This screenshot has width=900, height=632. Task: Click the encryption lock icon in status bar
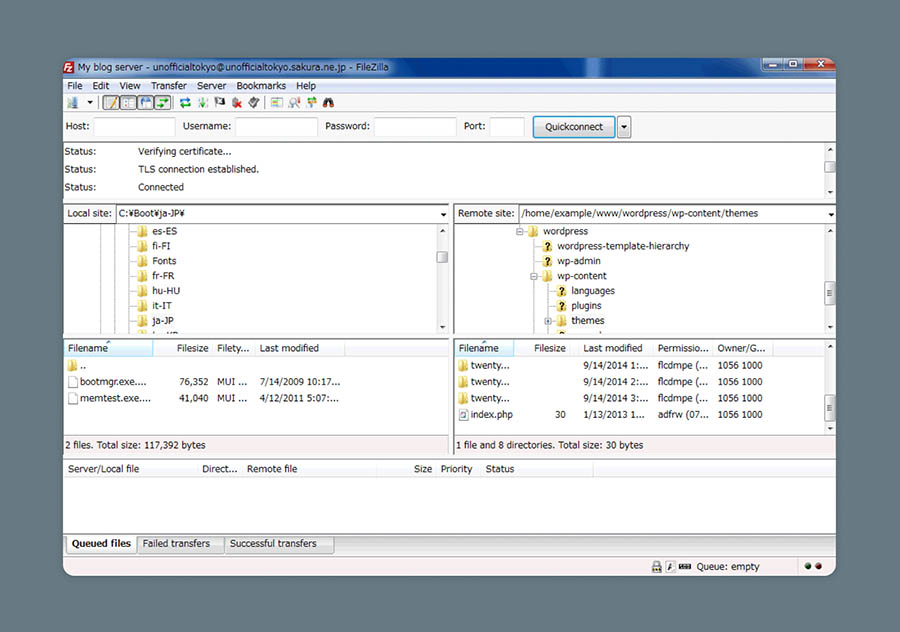pyautogui.click(x=656, y=567)
